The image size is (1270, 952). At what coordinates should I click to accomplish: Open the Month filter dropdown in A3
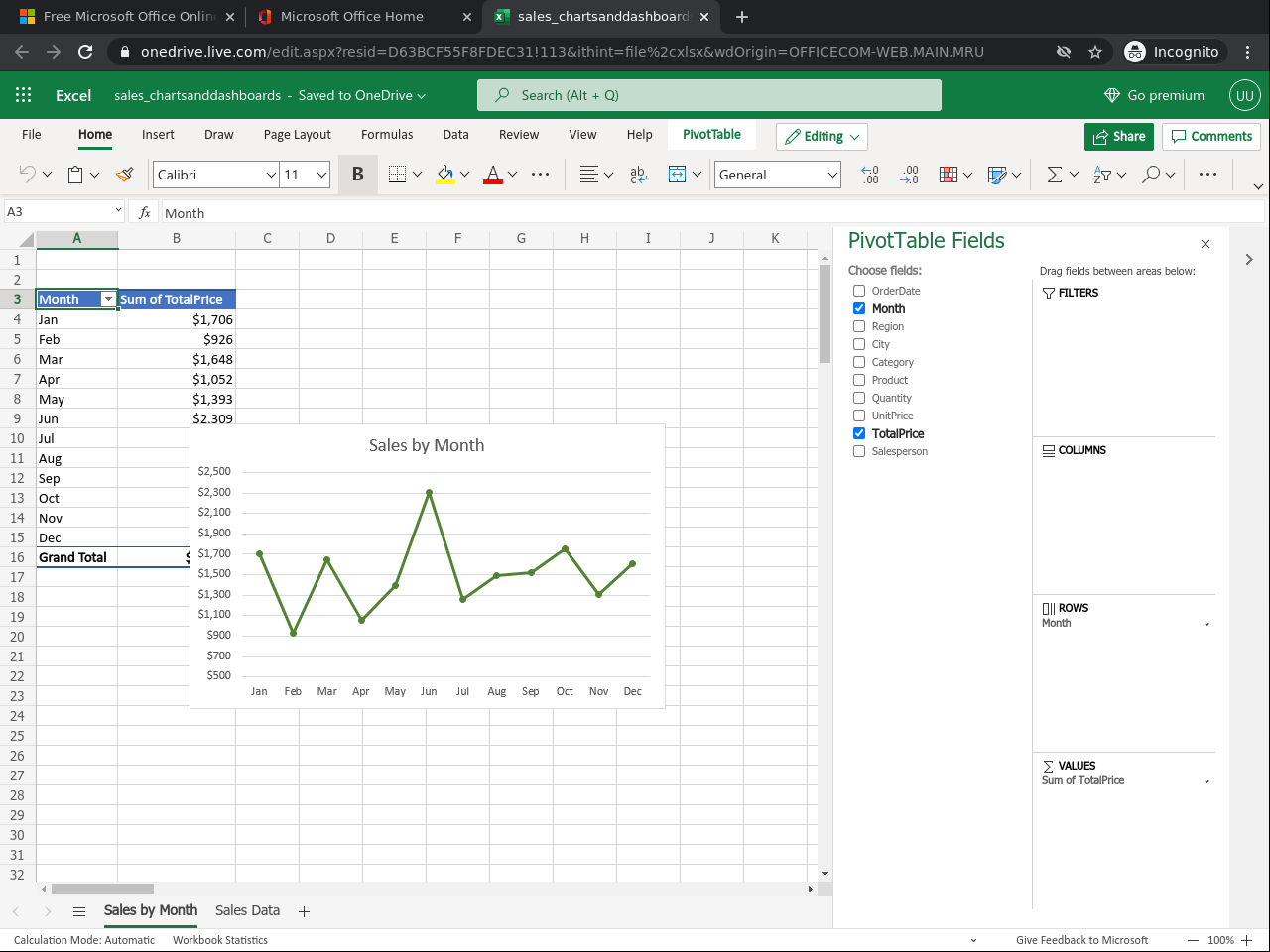pyautogui.click(x=108, y=299)
